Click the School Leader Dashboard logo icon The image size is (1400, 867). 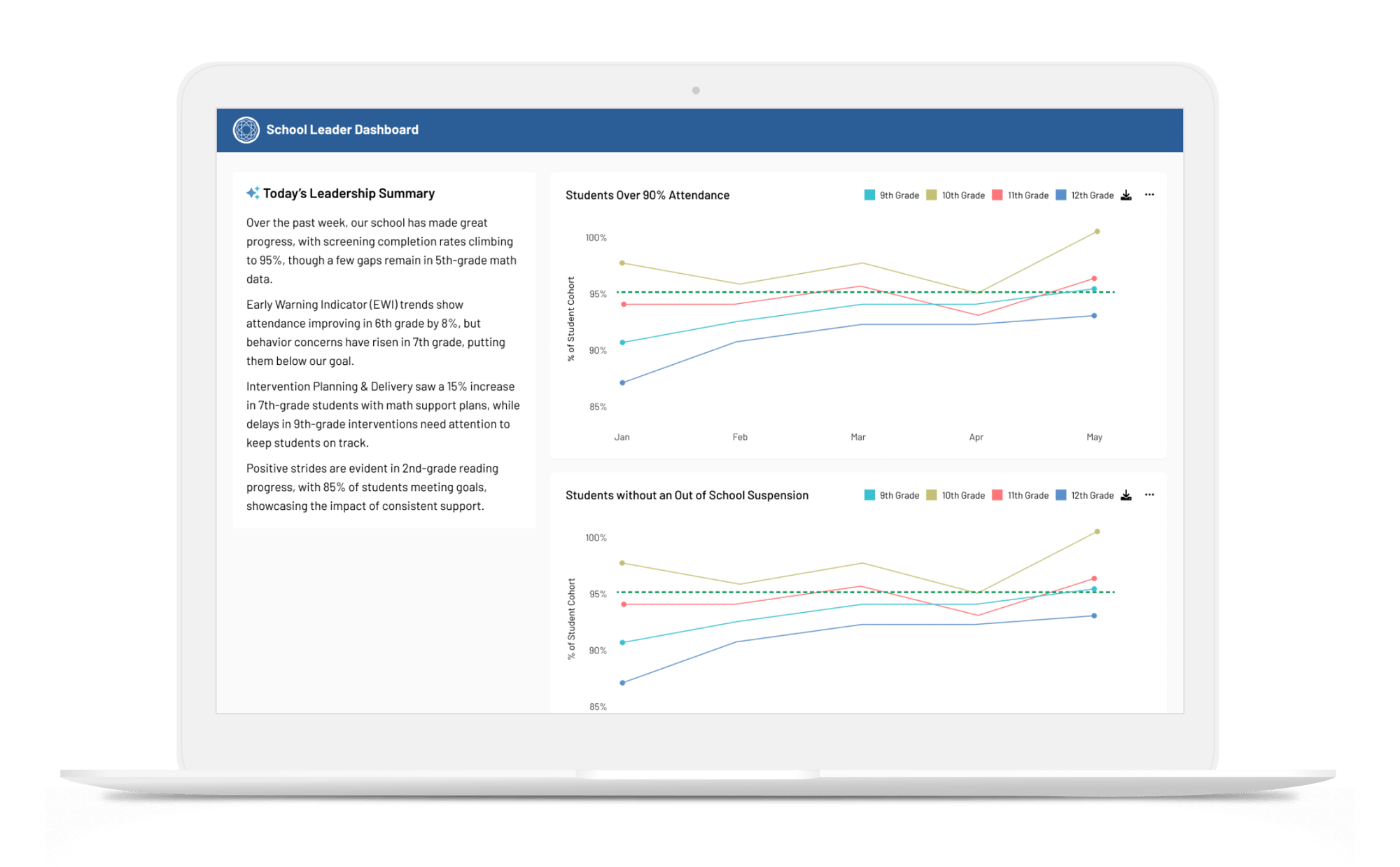coord(246,130)
